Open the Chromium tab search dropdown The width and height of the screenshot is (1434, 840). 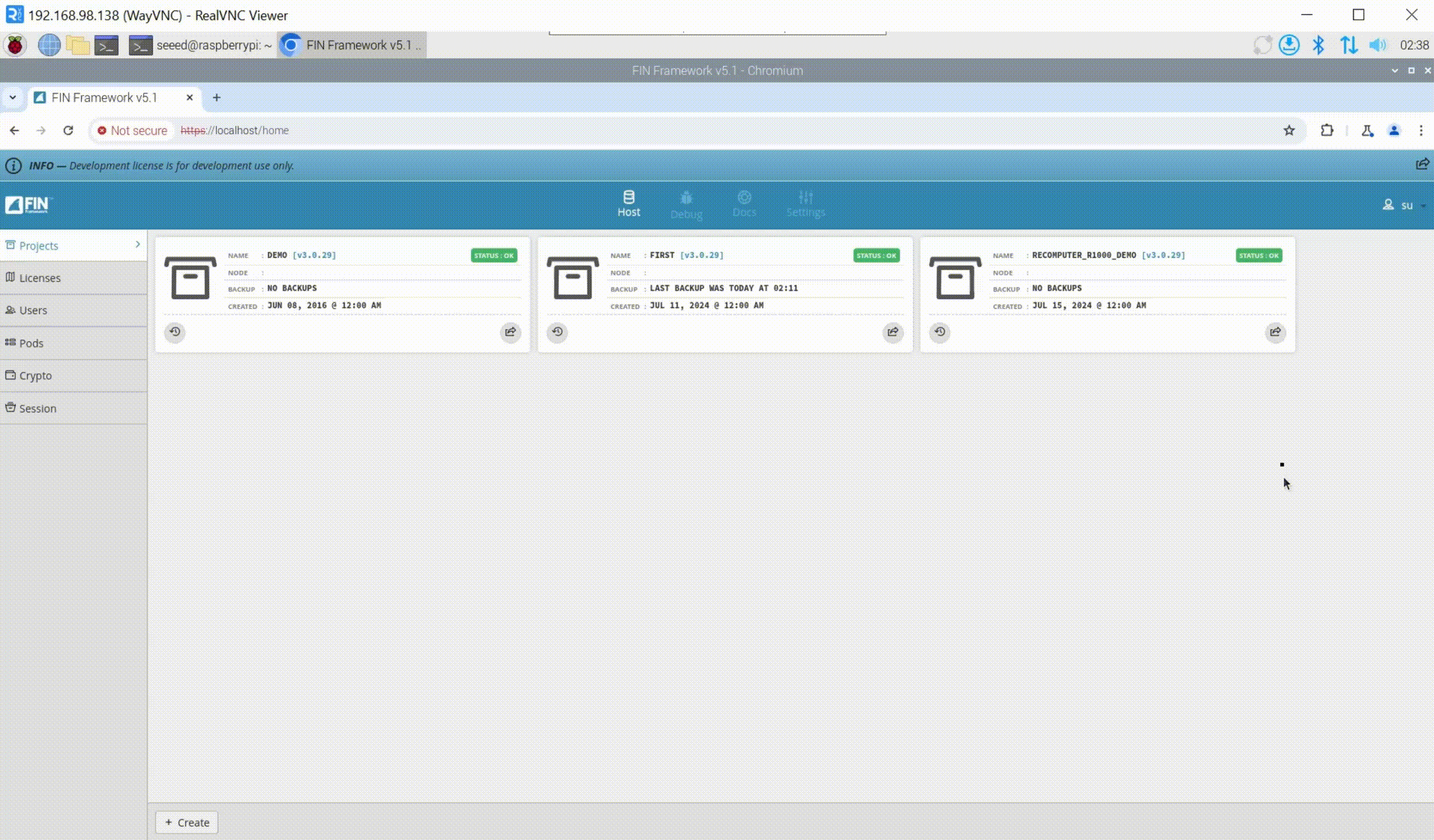(x=13, y=97)
